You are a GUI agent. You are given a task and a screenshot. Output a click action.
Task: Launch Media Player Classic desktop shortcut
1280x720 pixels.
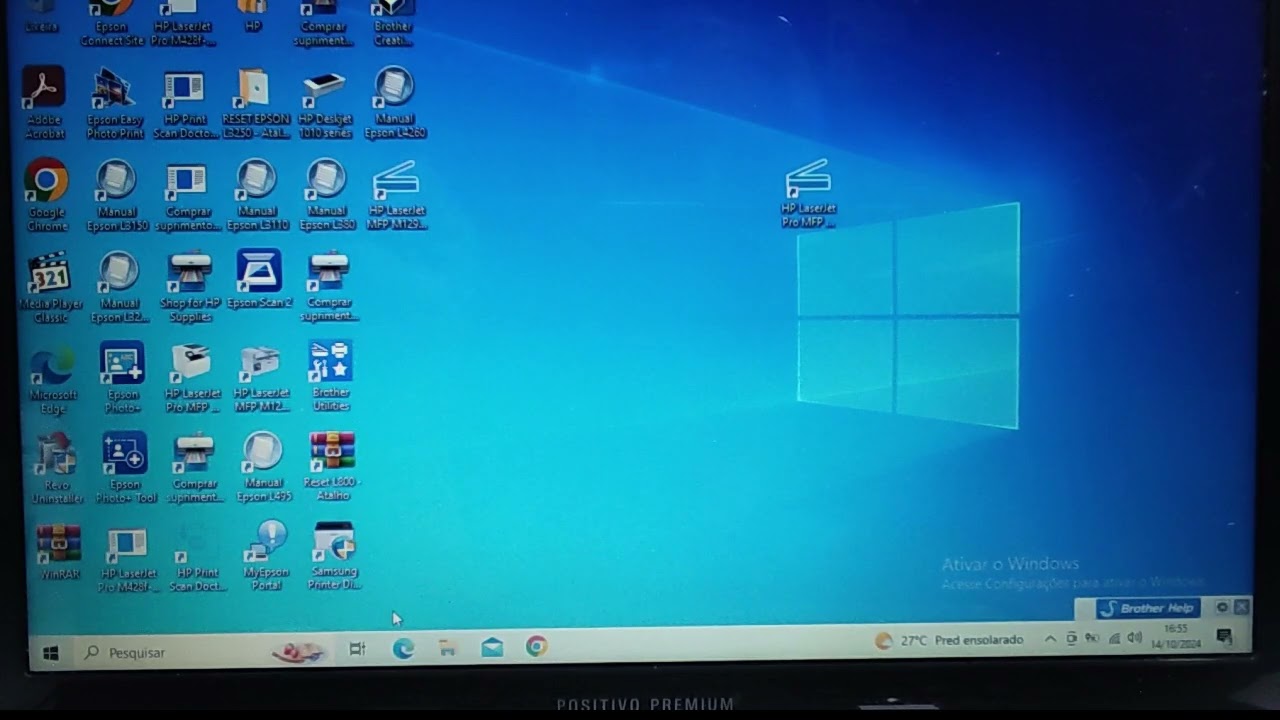click(49, 286)
